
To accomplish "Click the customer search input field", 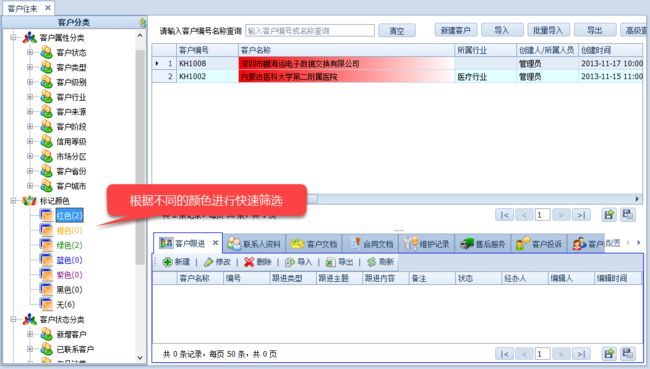I will click(310, 31).
